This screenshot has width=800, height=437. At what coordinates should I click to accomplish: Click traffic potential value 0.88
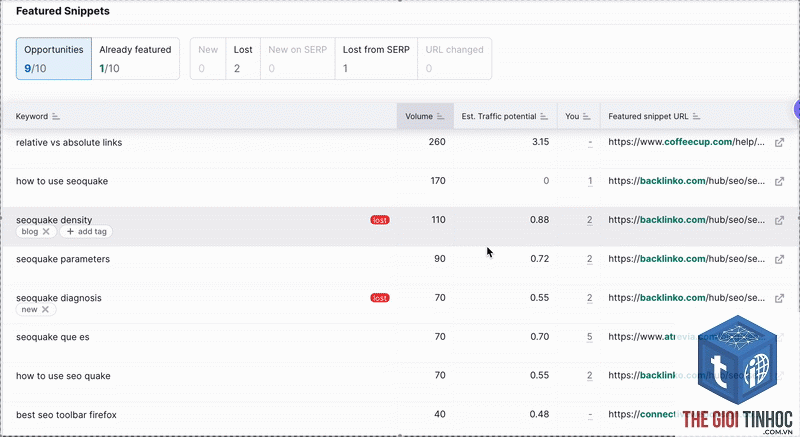pos(539,220)
